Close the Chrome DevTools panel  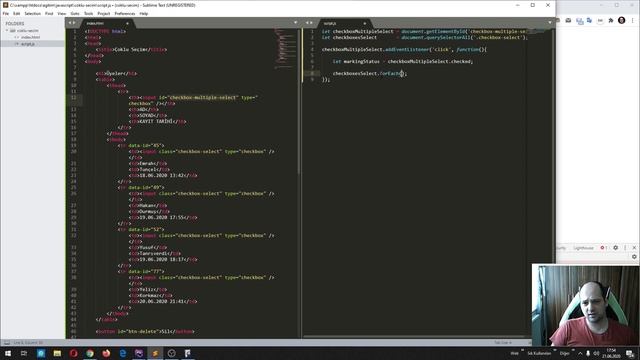[x=634, y=248]
